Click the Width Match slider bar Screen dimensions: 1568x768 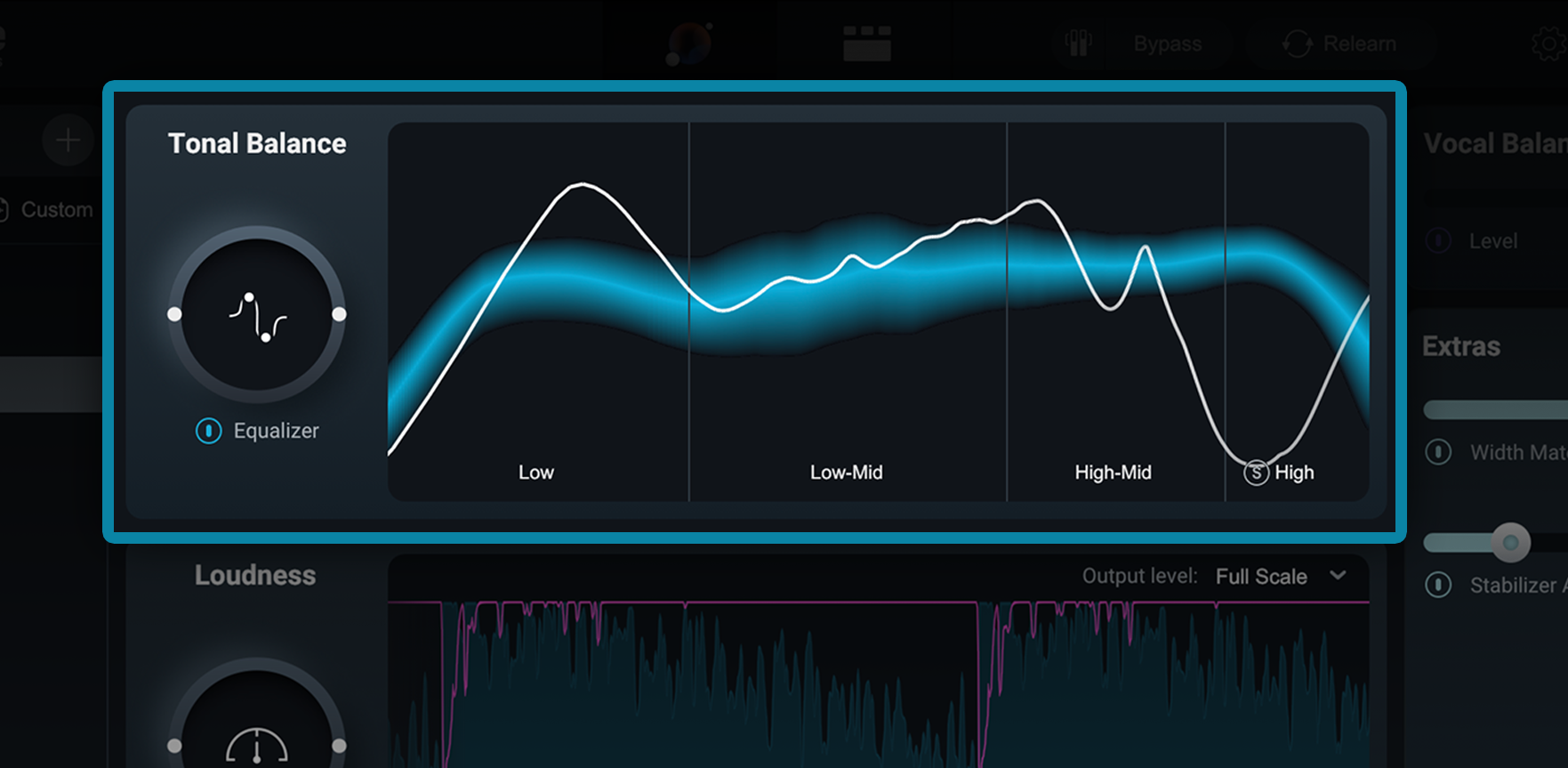(1495, 410)
